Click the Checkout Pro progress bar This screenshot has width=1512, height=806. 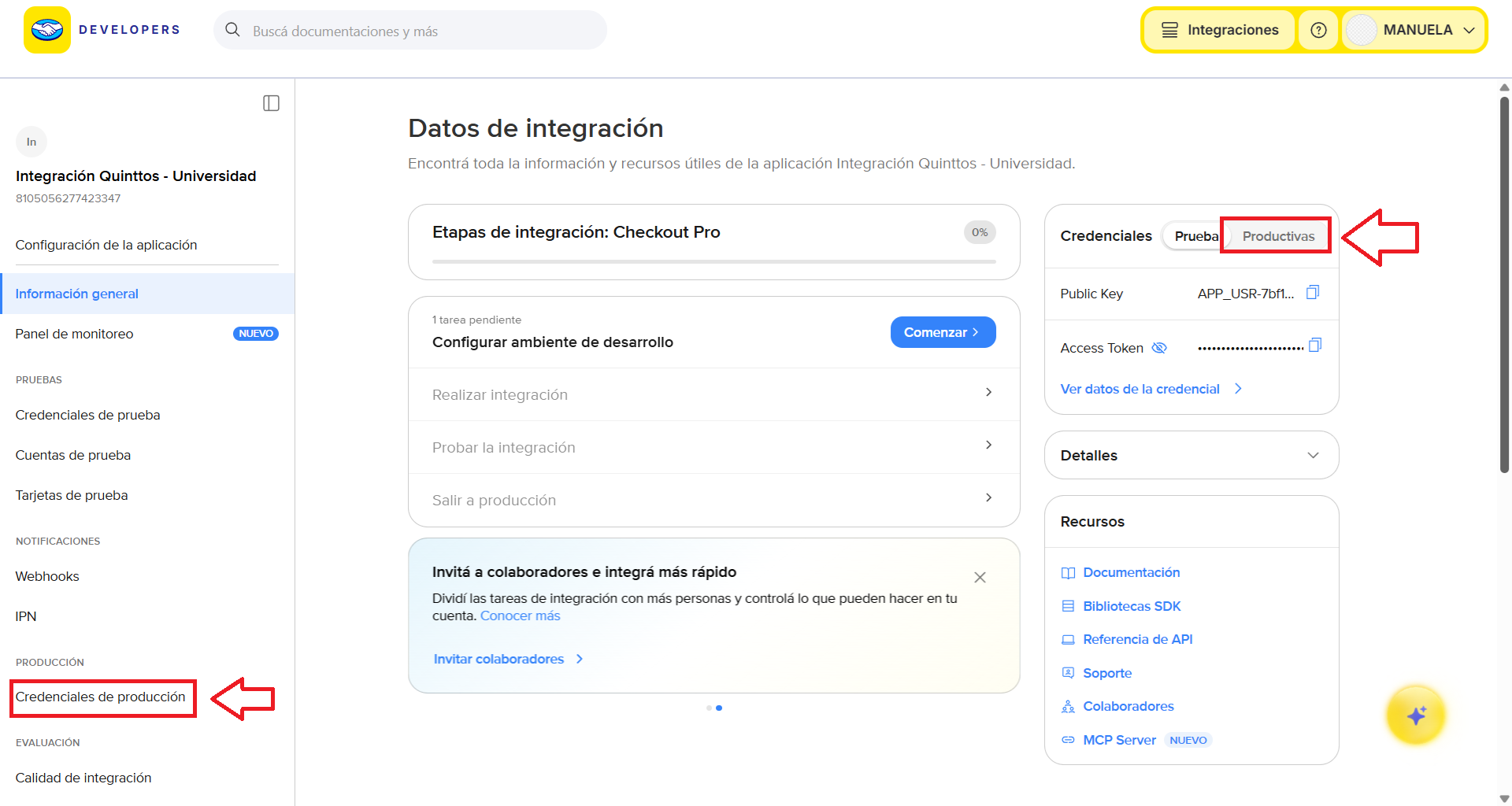pyautogui.click(x=713, y=261)
